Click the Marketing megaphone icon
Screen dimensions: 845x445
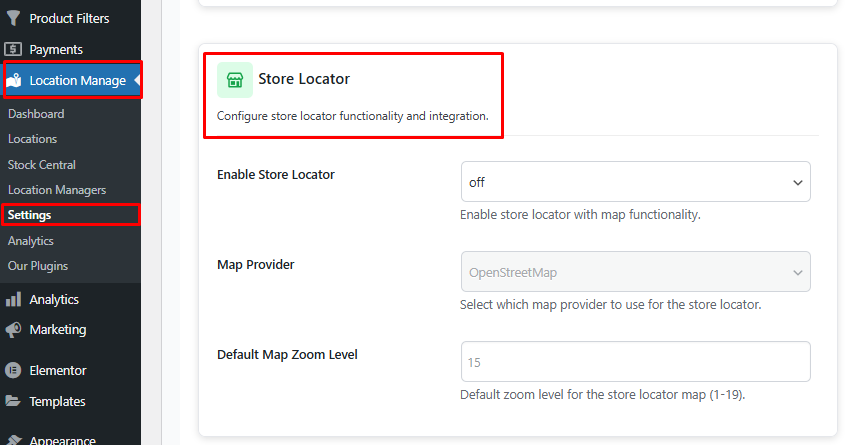coord(14,329)
